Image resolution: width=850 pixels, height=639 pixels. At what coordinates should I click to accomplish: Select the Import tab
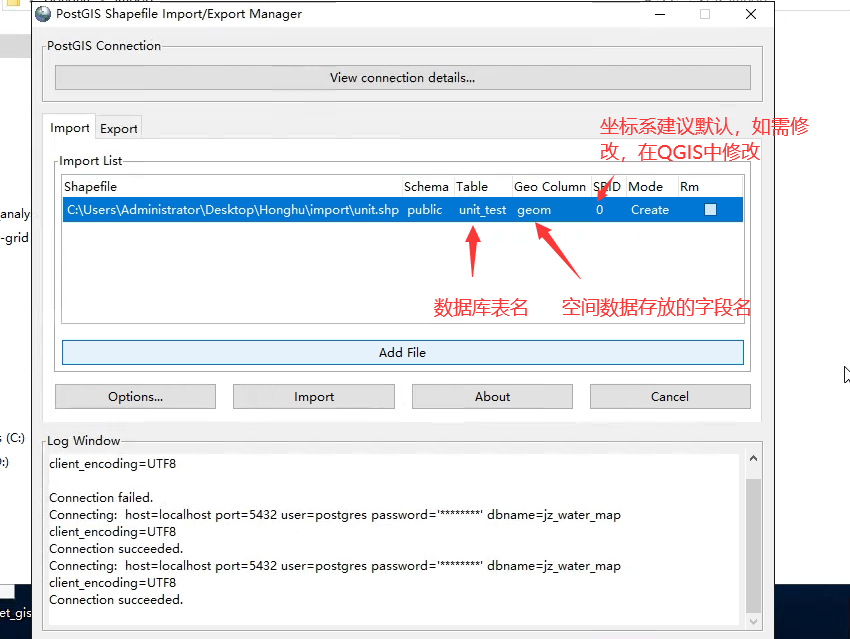click(x=70, y=128)
